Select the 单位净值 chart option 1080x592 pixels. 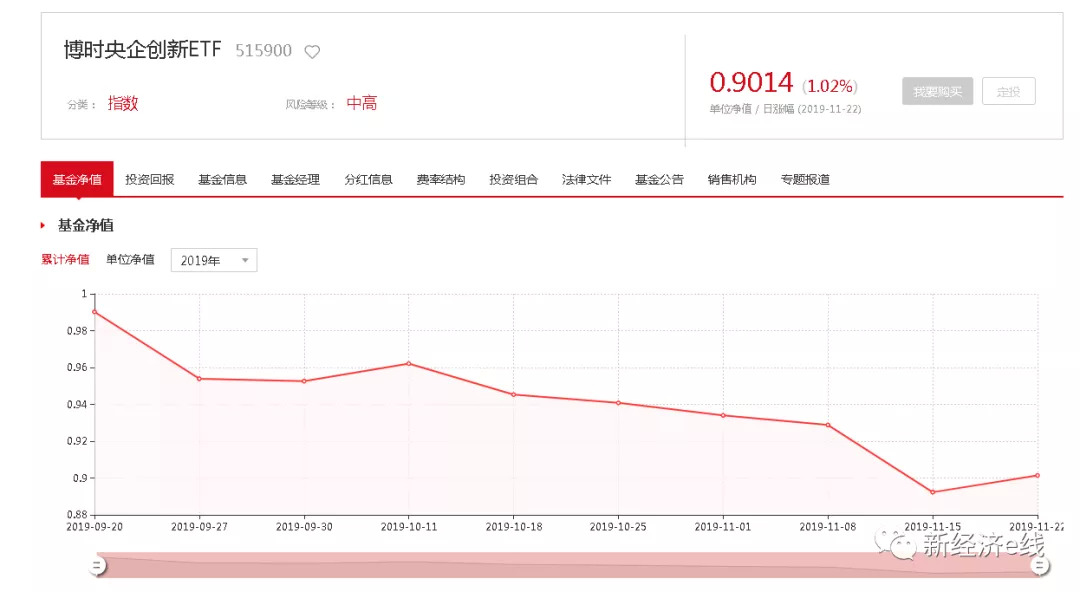click(130, 259)
